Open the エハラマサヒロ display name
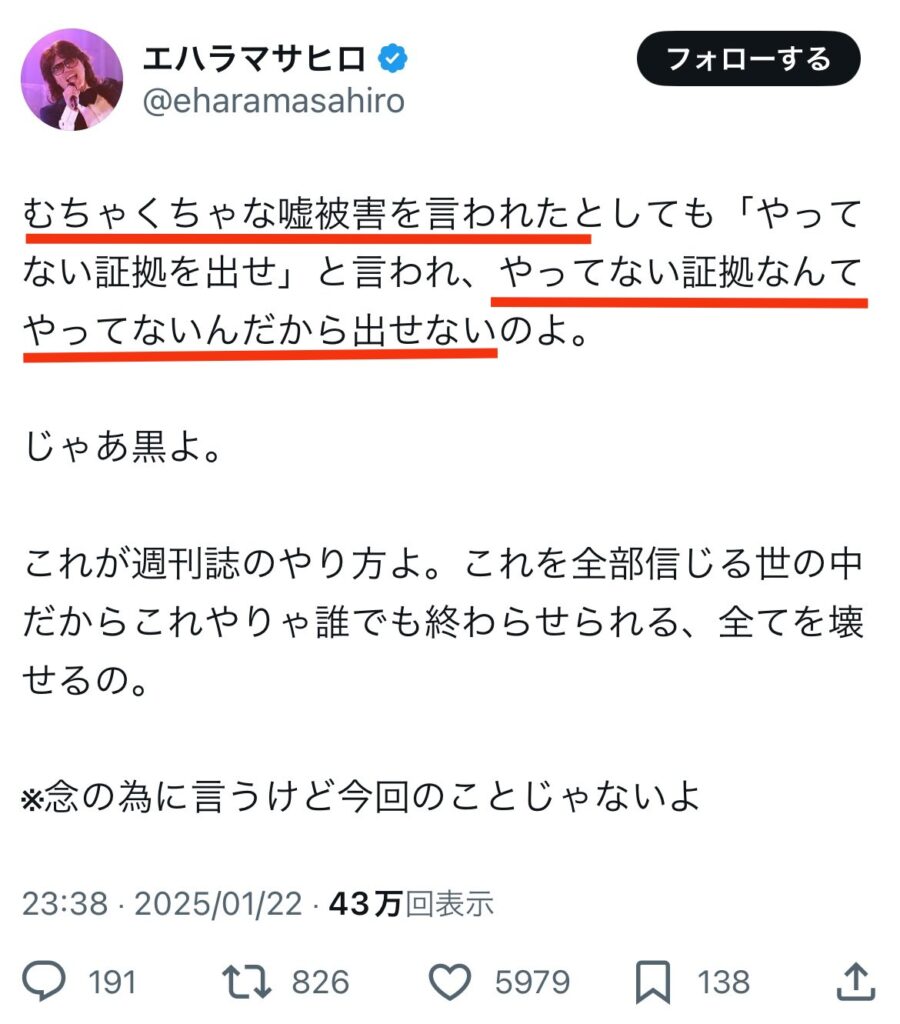 click(x=255, y=59)
